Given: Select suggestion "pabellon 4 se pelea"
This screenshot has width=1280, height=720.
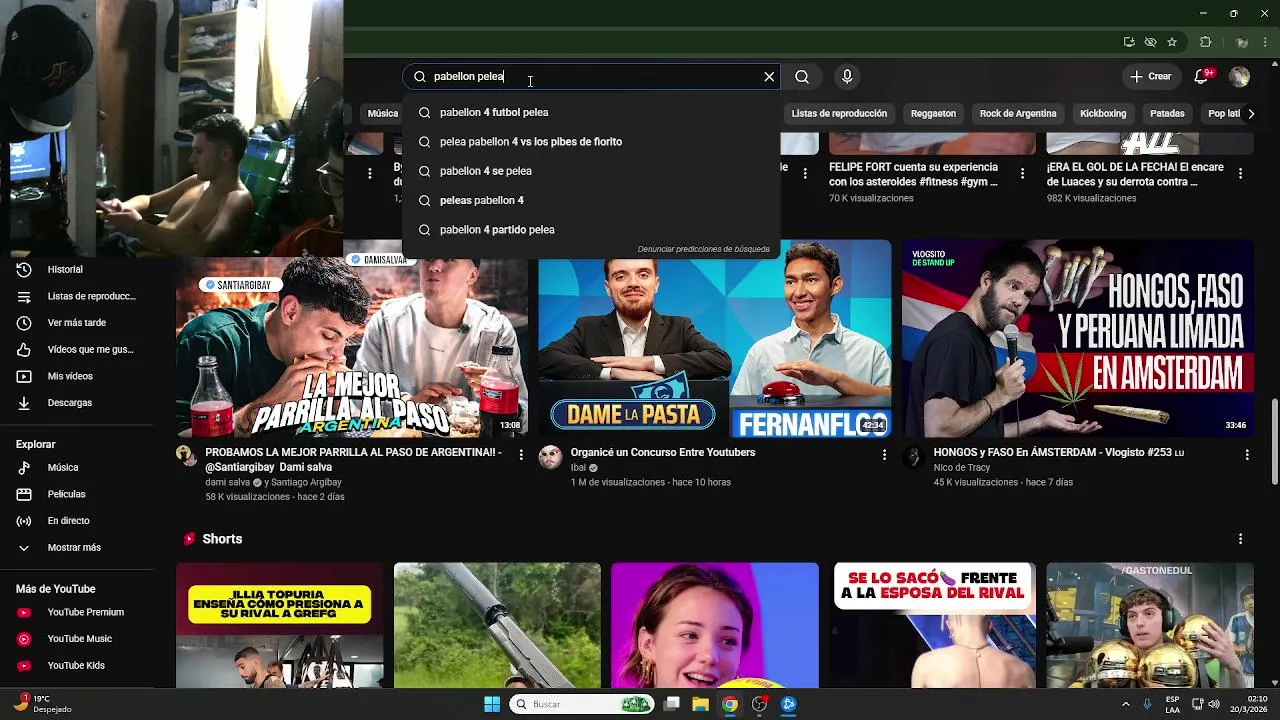Looking at the screenshot, I should tap(591, 171).
